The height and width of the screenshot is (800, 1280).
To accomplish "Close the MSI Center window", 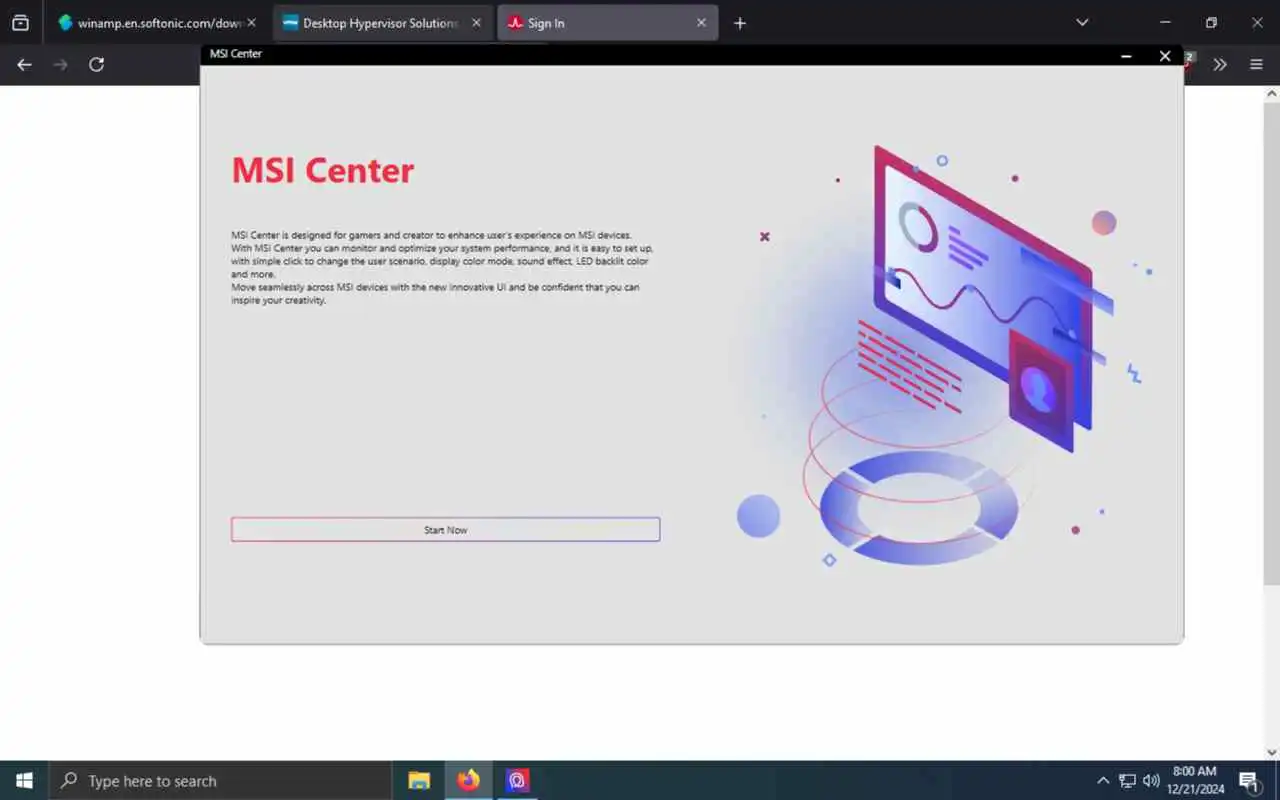I will pyautogui.click(x=1165, y=56).
